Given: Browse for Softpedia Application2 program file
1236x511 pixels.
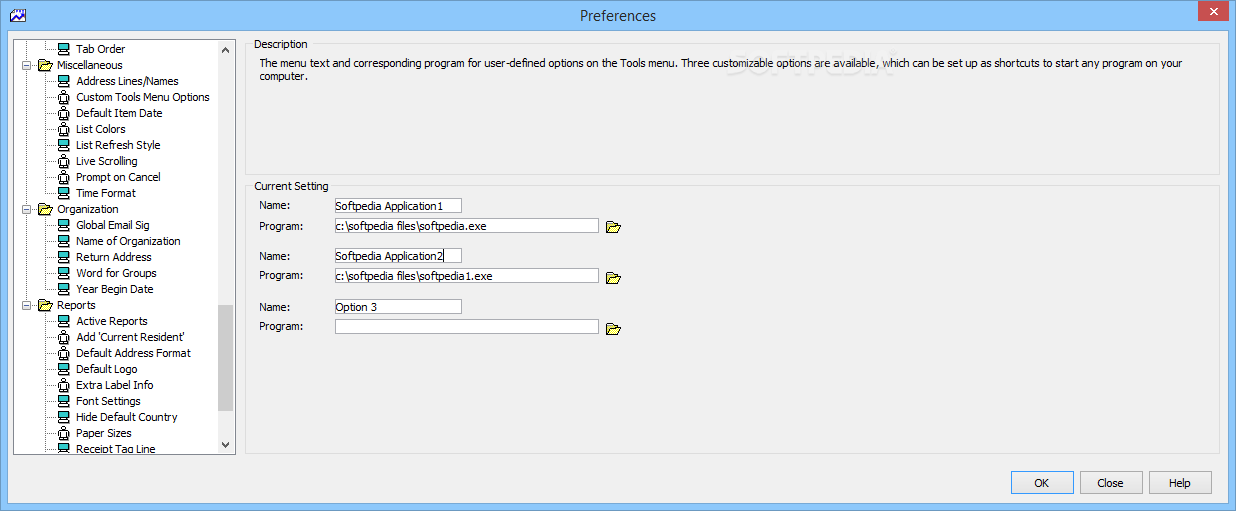Looking at the screenshot, I should pyautogui.click(x=614, y=277).
